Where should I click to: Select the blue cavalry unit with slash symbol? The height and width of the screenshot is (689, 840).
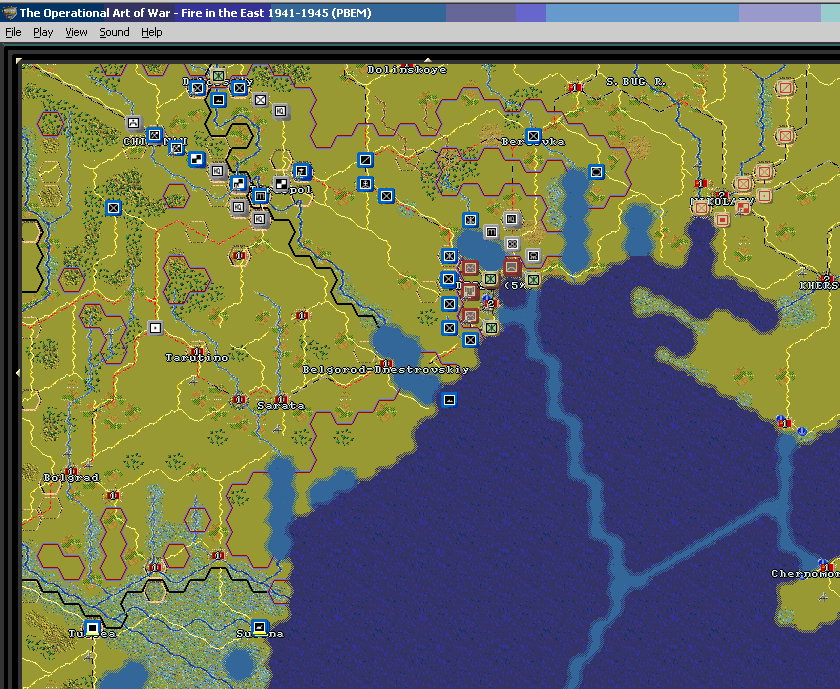[x=365, y=160]
